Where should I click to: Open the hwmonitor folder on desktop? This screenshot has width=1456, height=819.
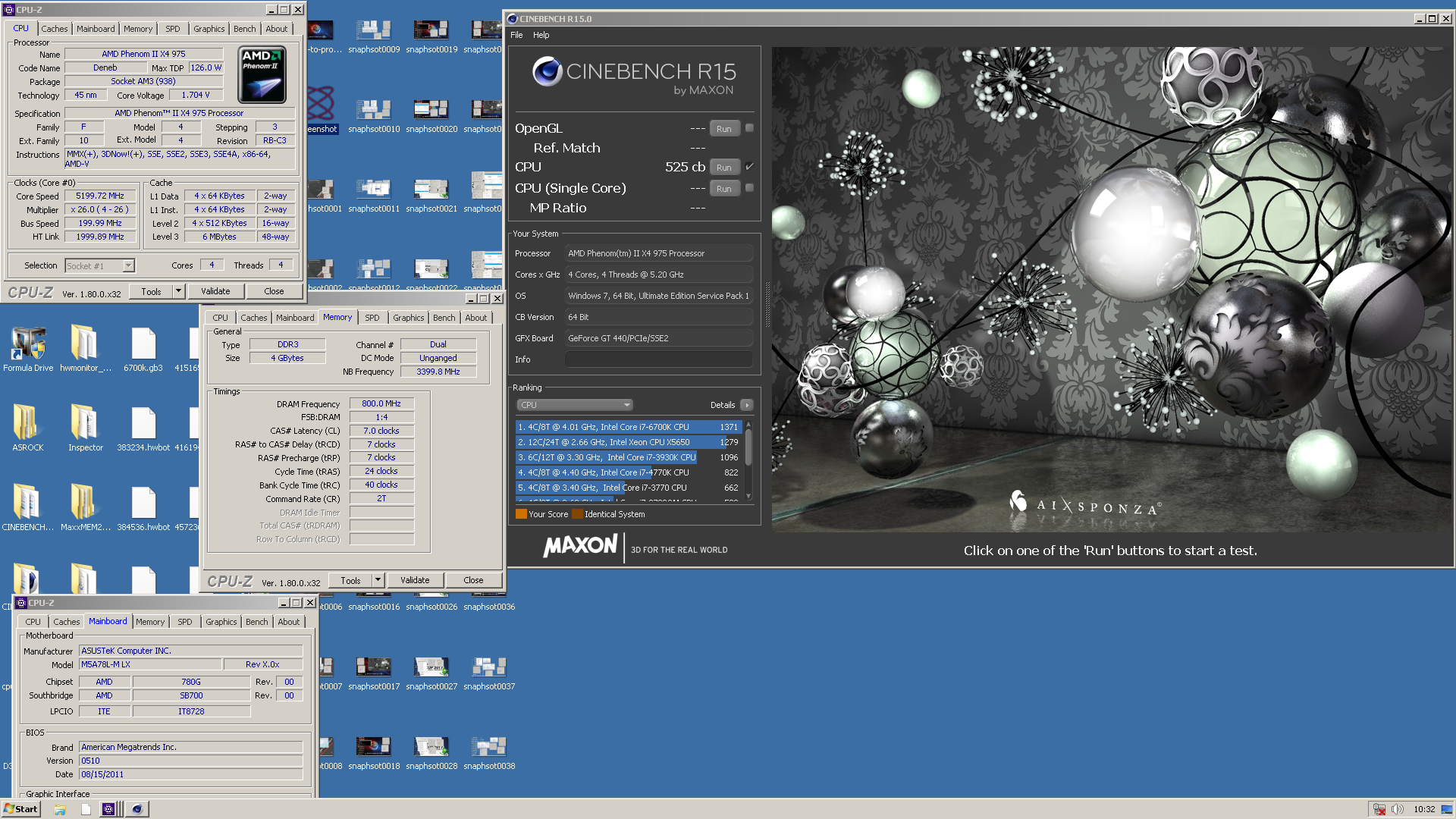(85, 349)
